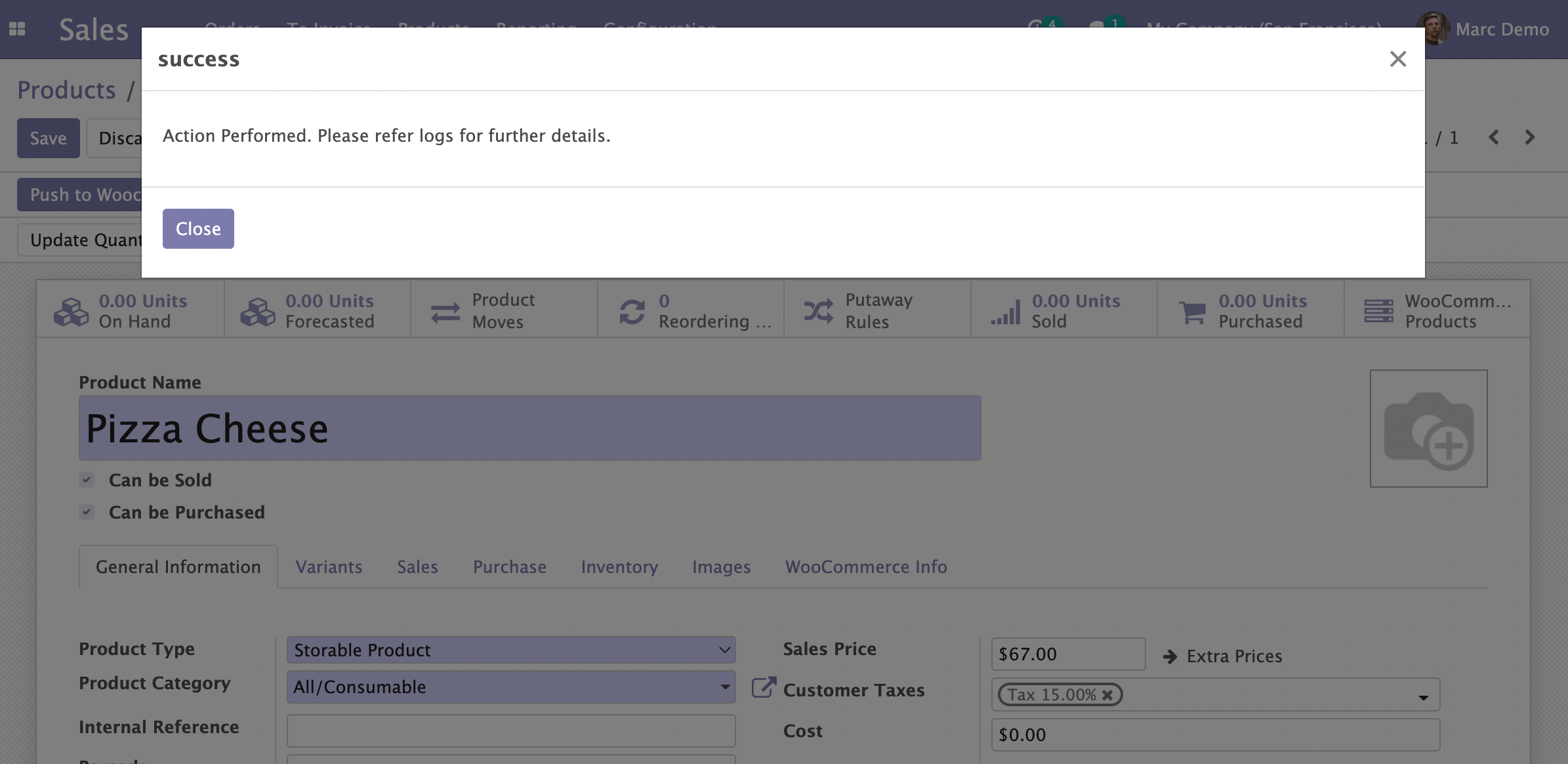
Task: Switch to the WooCommerce Info tab
Action: [866, 566]
